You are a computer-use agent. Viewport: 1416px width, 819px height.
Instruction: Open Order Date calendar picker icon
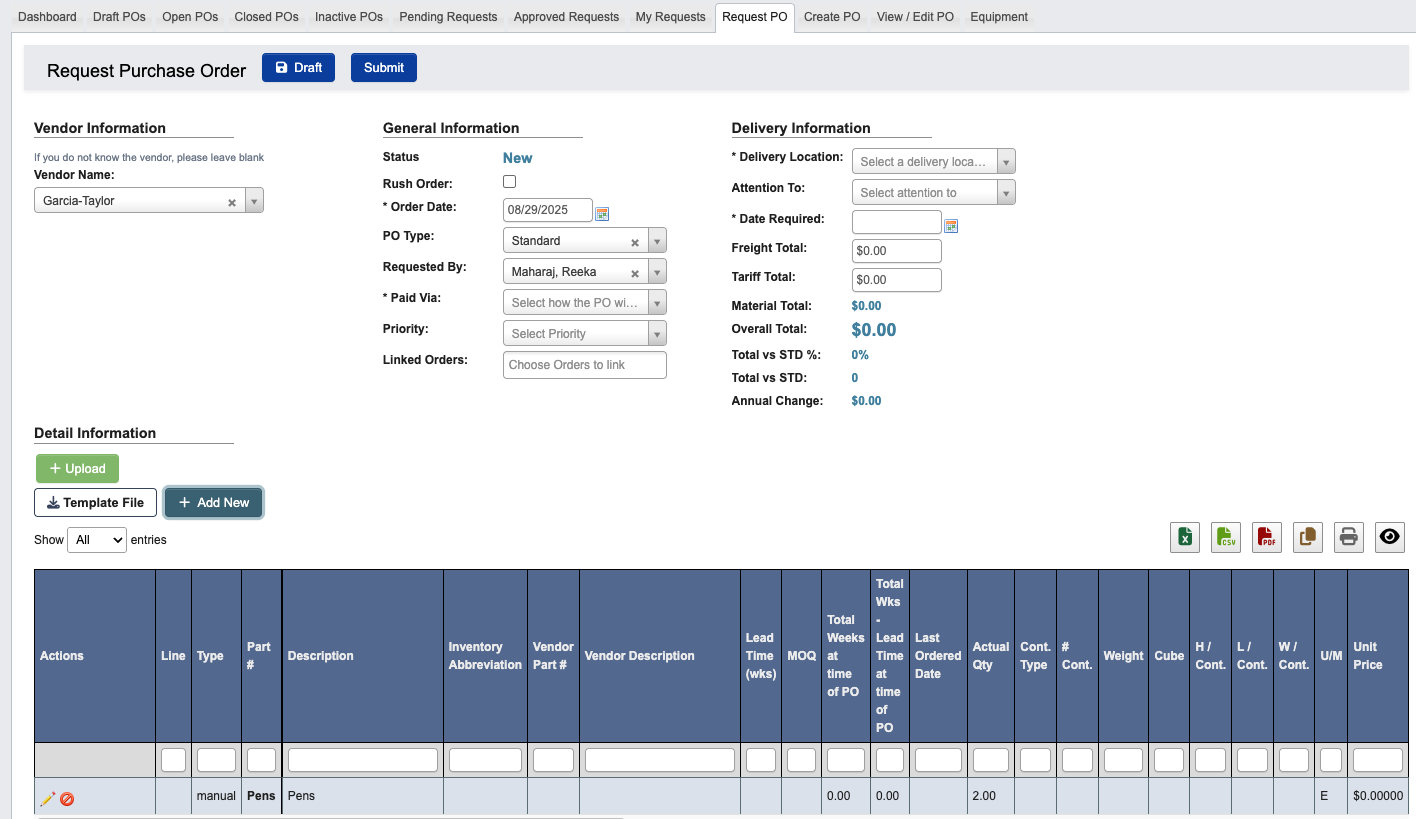tap(602, 213)
